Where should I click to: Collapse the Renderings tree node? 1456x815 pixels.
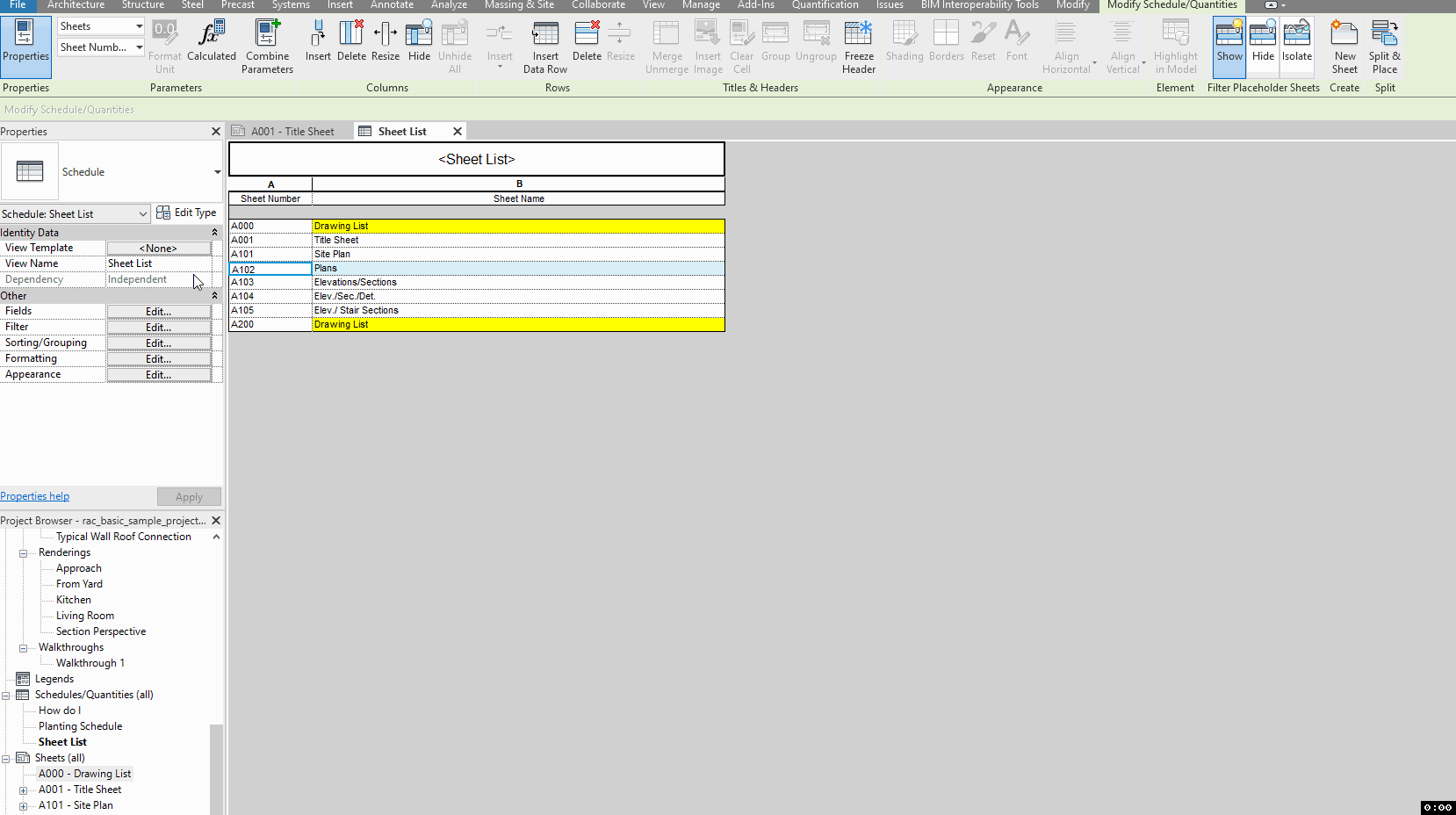(x=24, y=553)
